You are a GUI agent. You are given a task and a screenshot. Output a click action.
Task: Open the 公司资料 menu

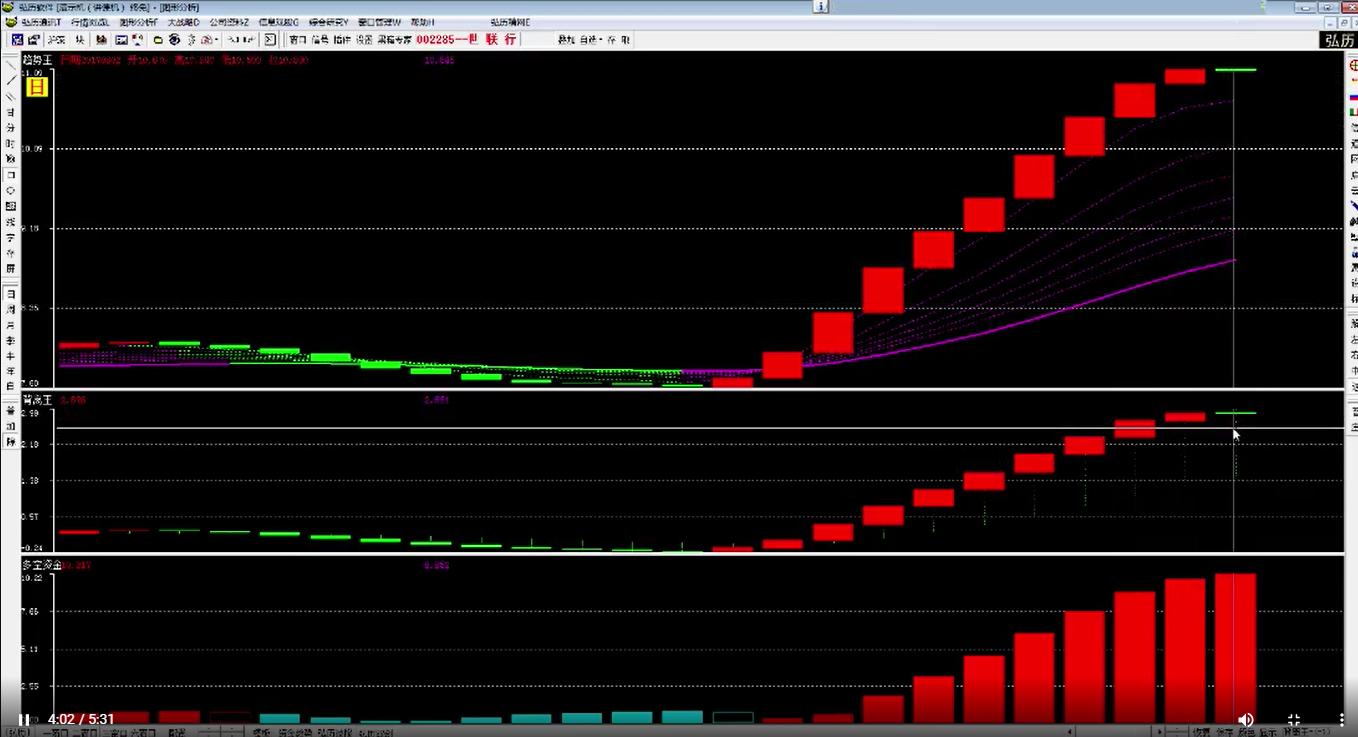(x=229, y=22)
